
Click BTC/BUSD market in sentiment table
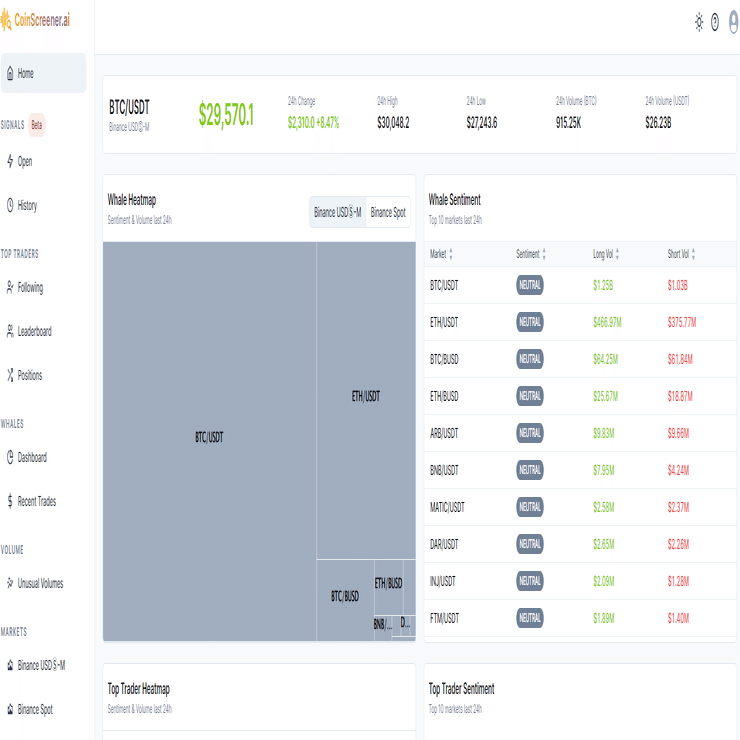click(x=444, y=359)
